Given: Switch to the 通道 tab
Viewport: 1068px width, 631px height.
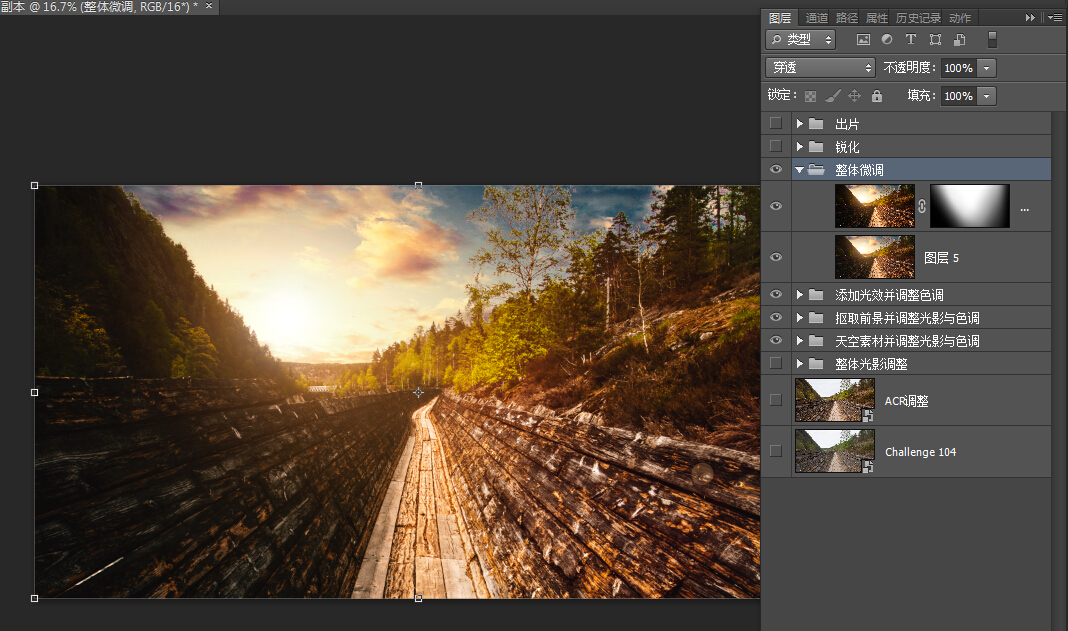Looking at the screenshot, I should pyautogui.click(x=817, y=18).
